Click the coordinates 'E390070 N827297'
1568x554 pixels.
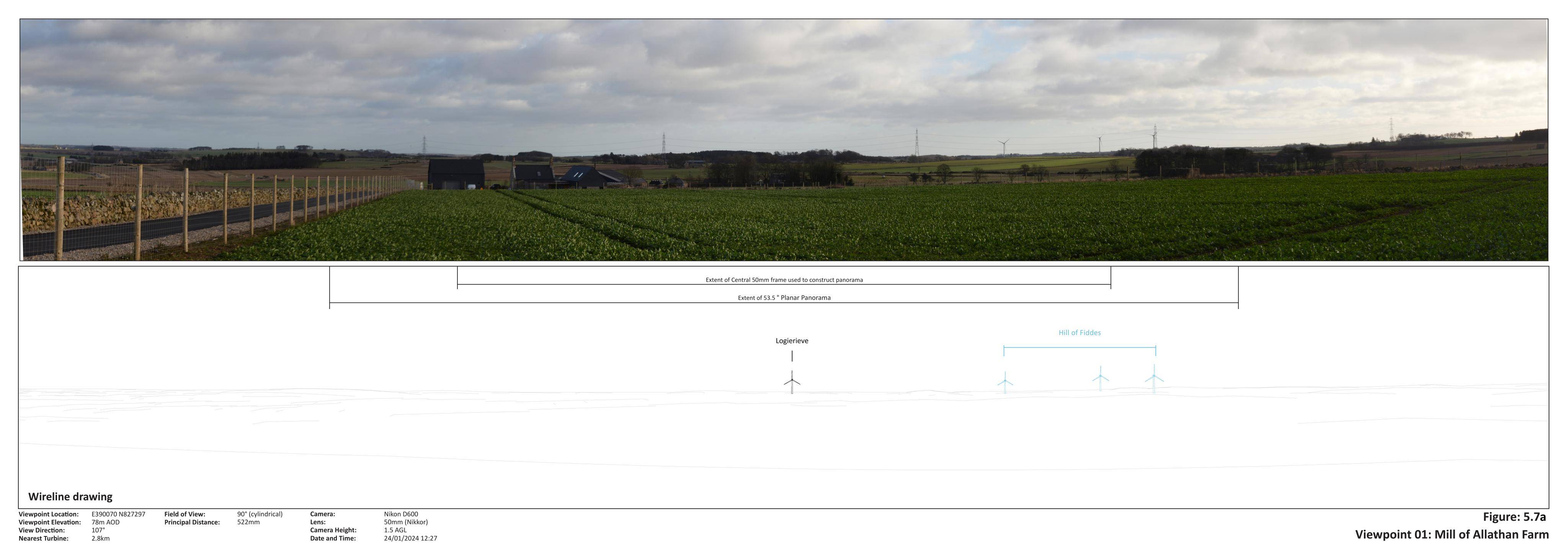tap(119, 515)
